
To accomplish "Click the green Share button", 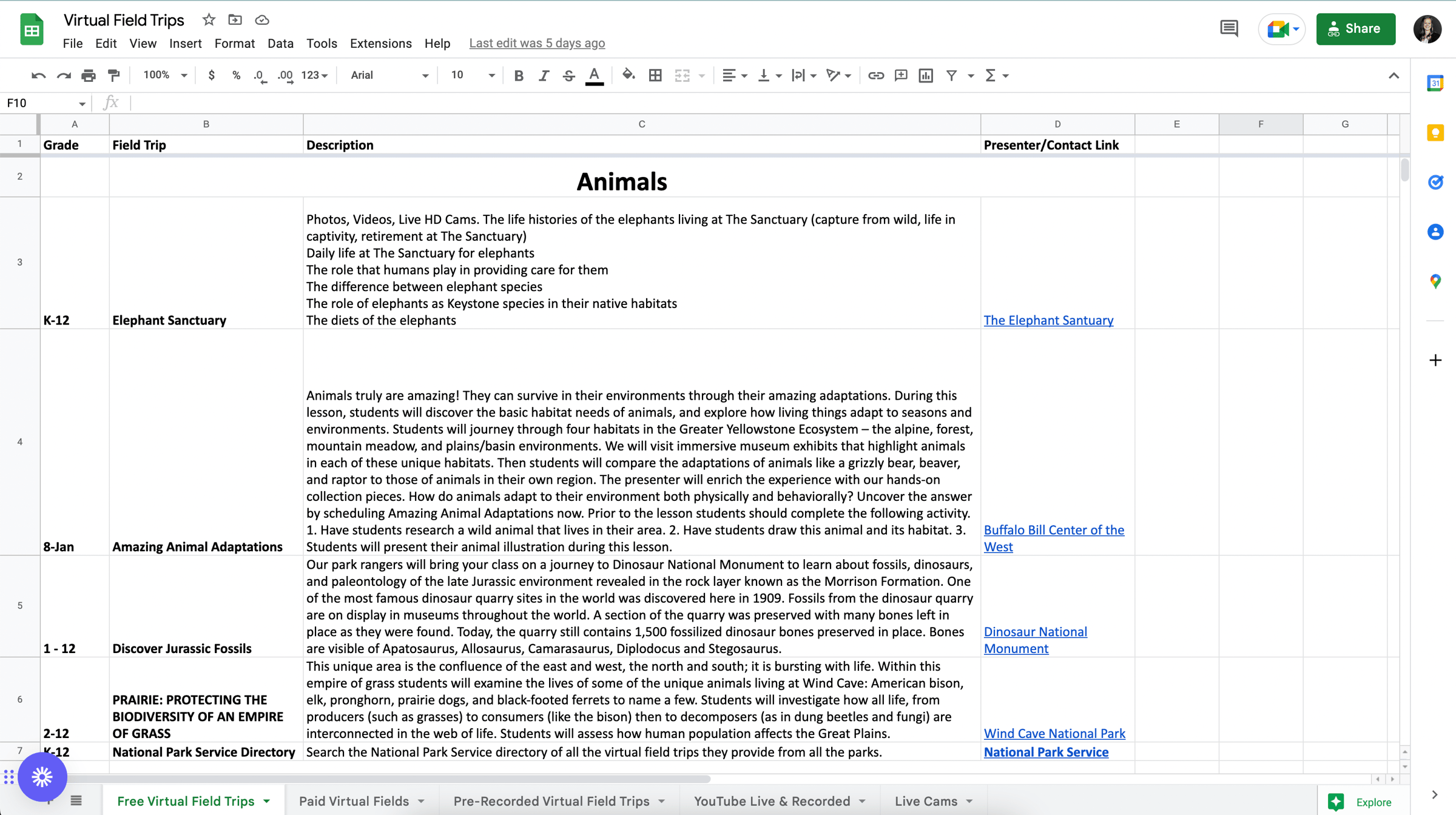I will click(x=1355, y=29).
